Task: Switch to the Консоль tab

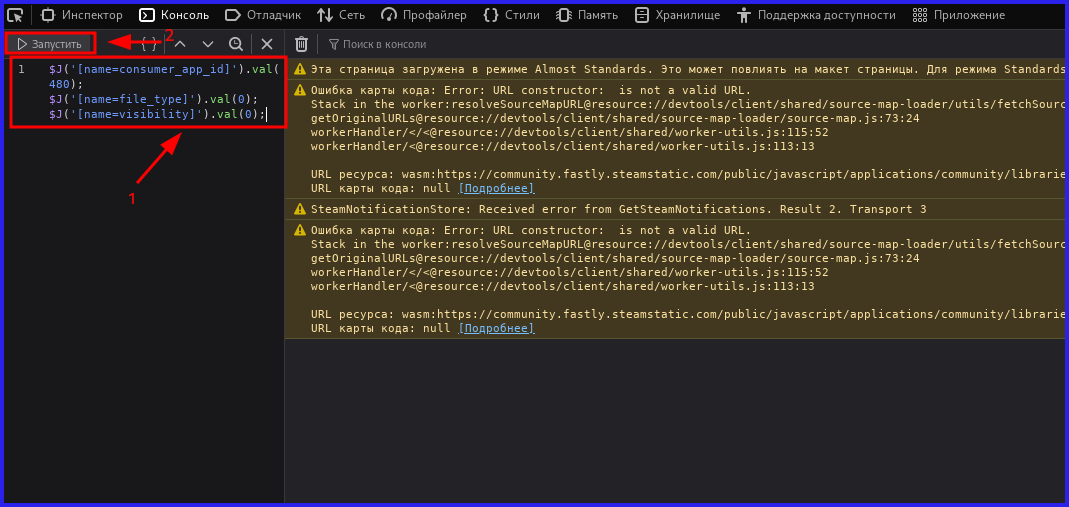Action: [175, 15]
